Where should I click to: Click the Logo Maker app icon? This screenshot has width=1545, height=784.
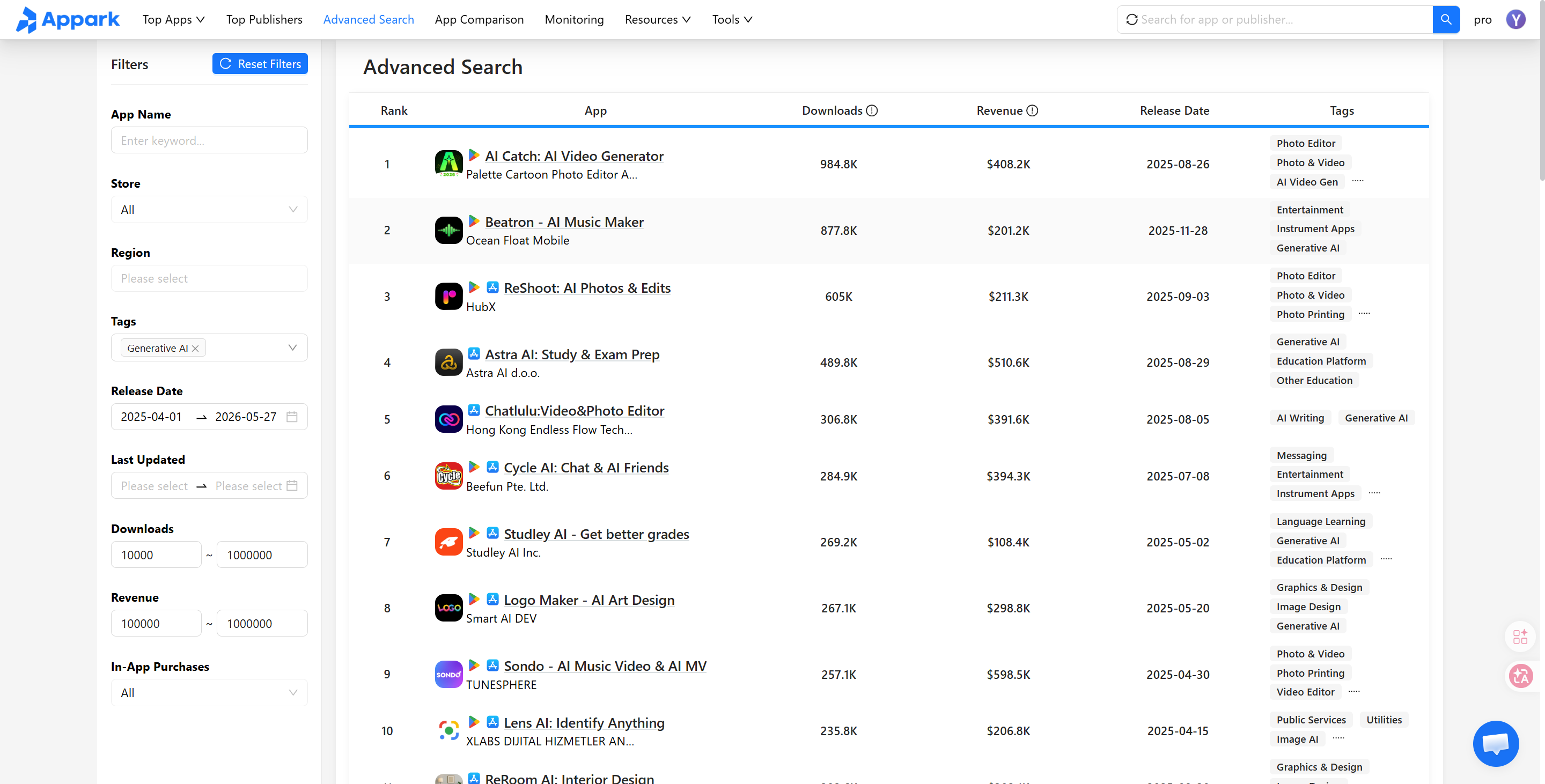(448, 608)
